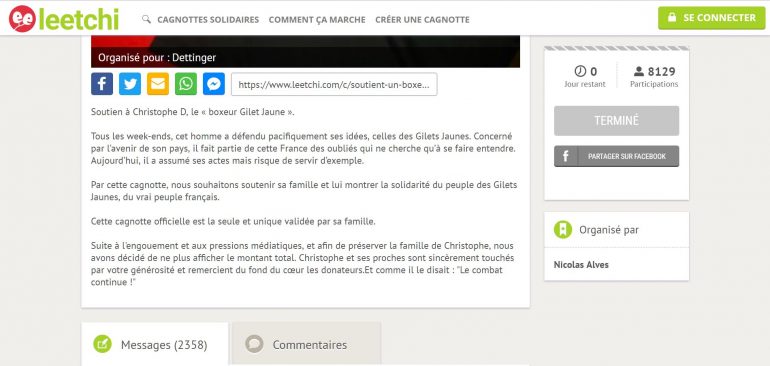Click the Leetchi logo
The image size is (770, 366).
point(64,19)
